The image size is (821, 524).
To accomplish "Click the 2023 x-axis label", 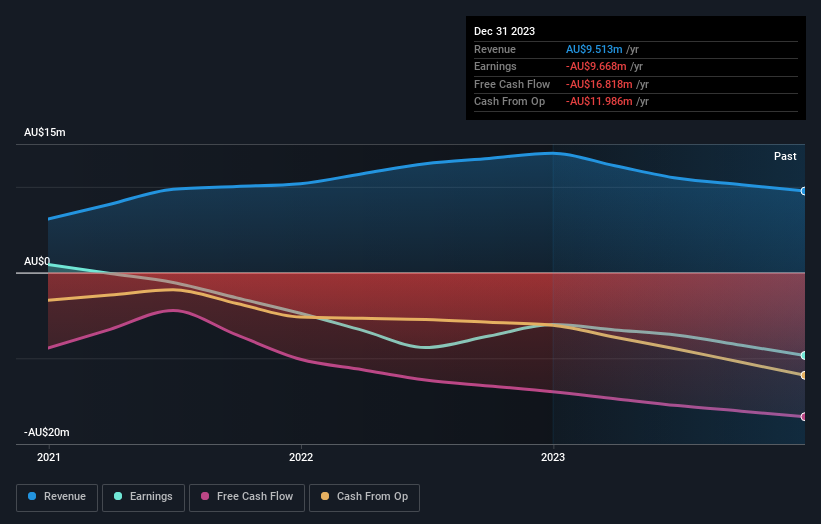I will click(x=553, y=457).
